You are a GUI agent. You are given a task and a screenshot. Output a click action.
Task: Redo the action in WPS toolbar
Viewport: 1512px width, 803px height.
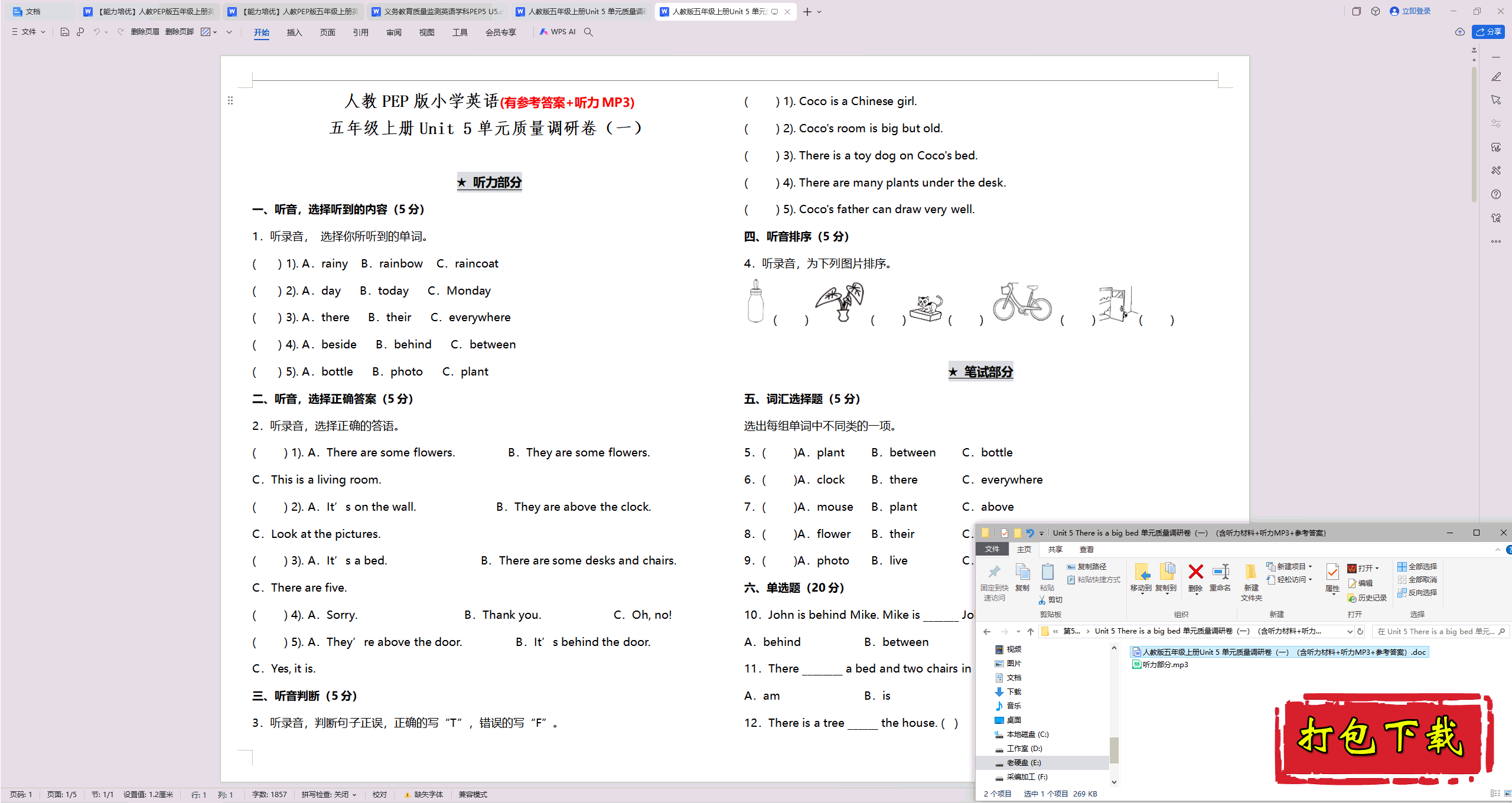coord(120,32)
